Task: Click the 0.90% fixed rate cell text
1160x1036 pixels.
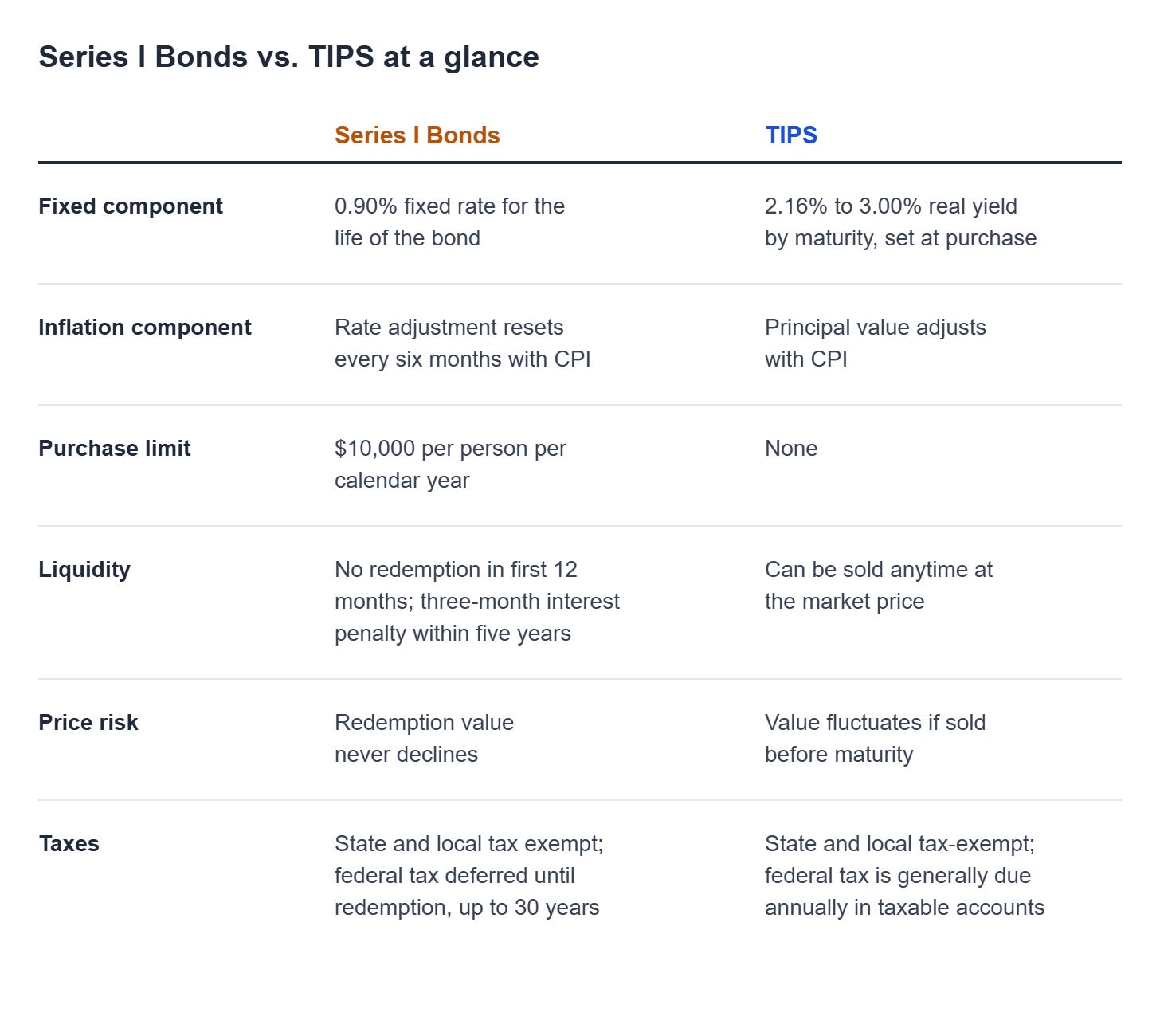Action: [449, 222]
